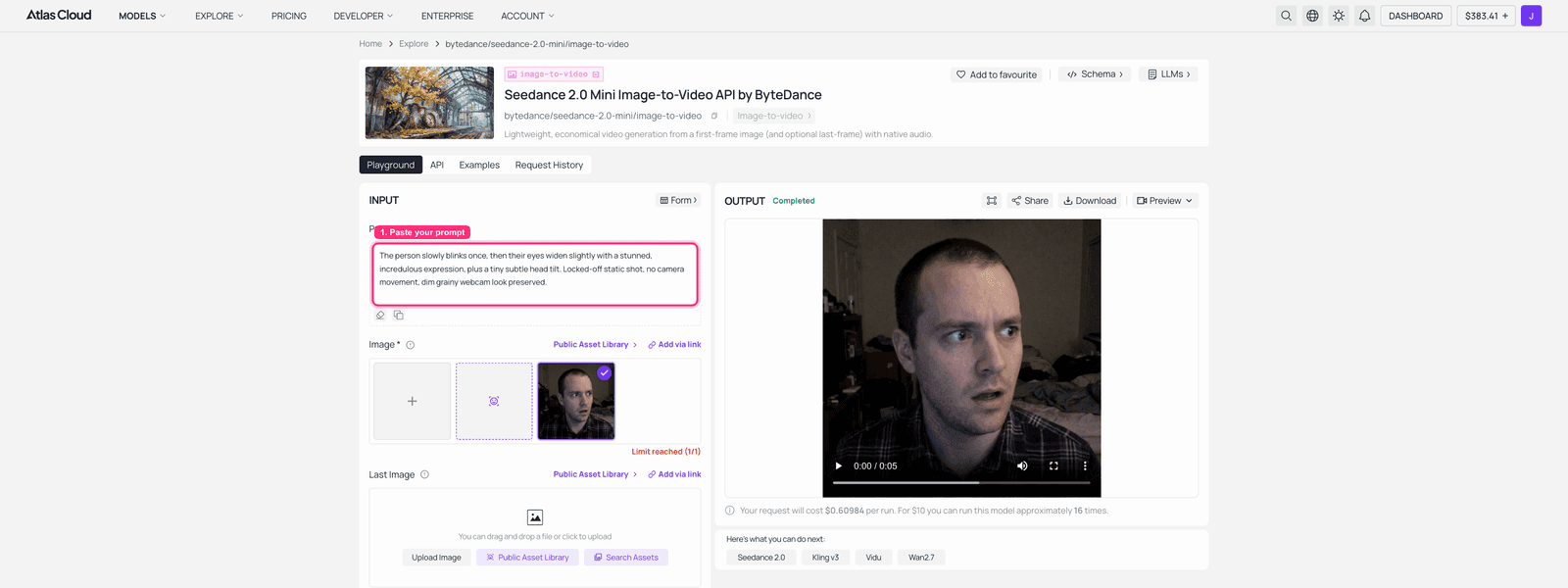The height and width of the screenshot is (588, 1568).
Task: Open Public Asset Library link for Image
Action: pyautogui.click(x=595, y=345)
